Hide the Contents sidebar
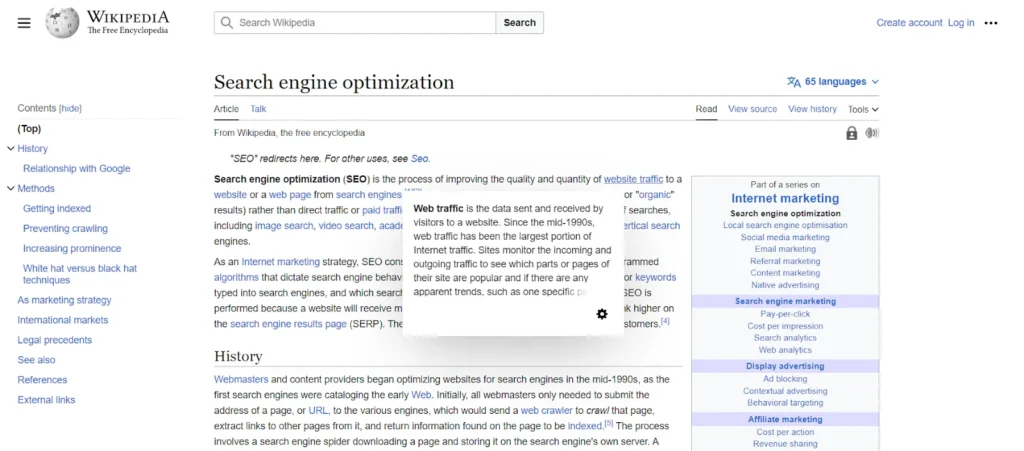Image resolution: width=1024 pixels, height=451 pixels. (71, 108)
